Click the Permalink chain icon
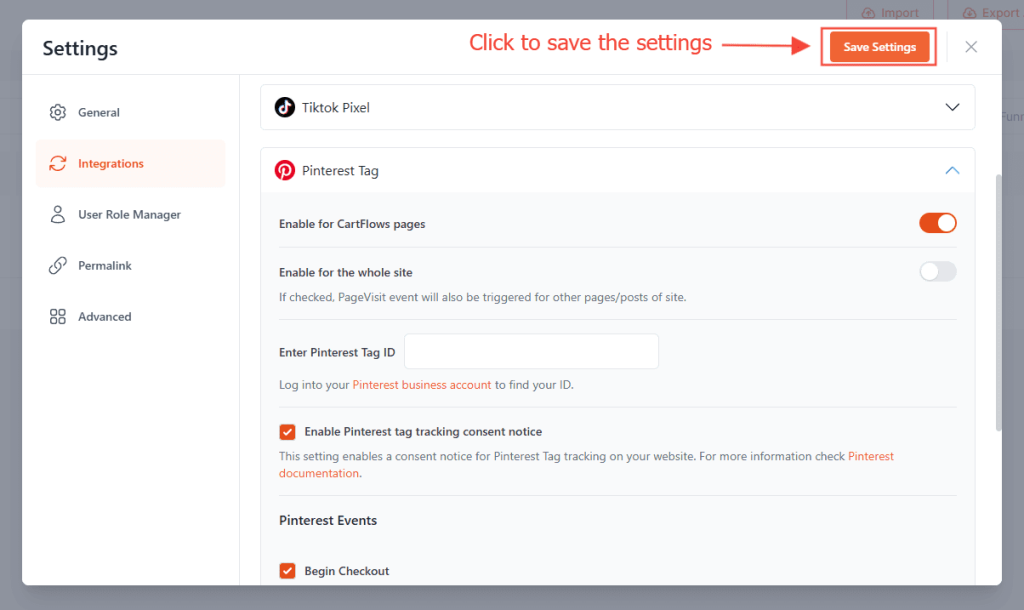The width and height of the screenshot is (1024, 610). click(60, 265)
